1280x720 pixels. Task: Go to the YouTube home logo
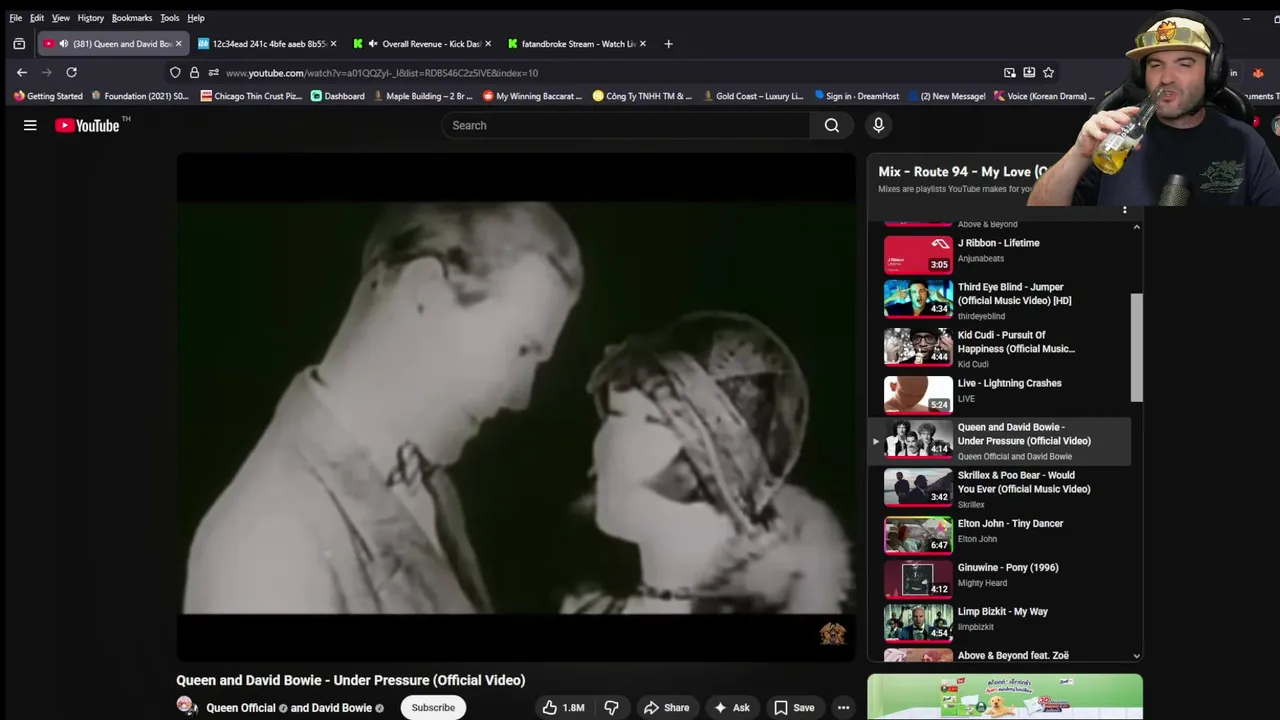pos(87,125)
